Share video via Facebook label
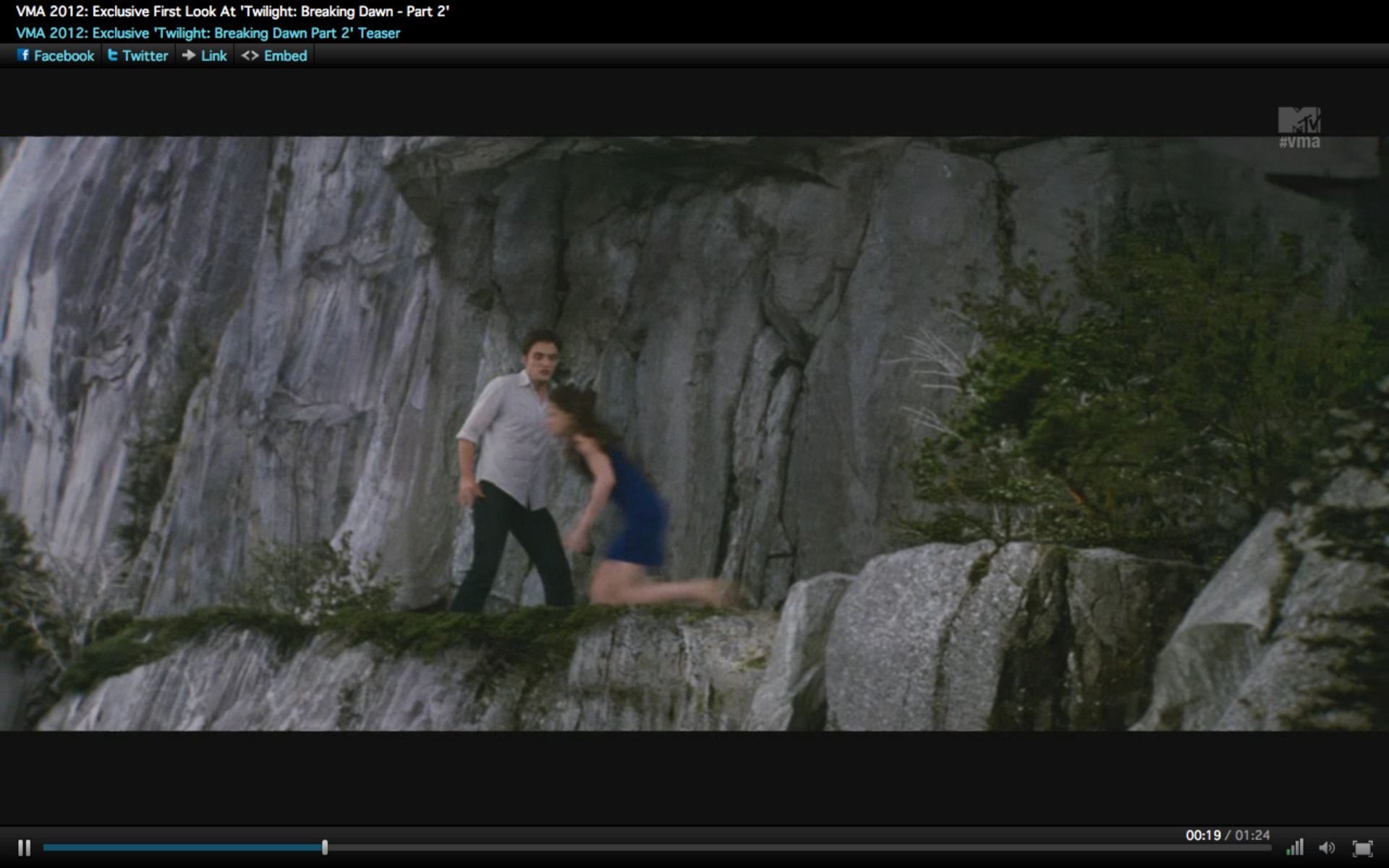 (64, 56)
